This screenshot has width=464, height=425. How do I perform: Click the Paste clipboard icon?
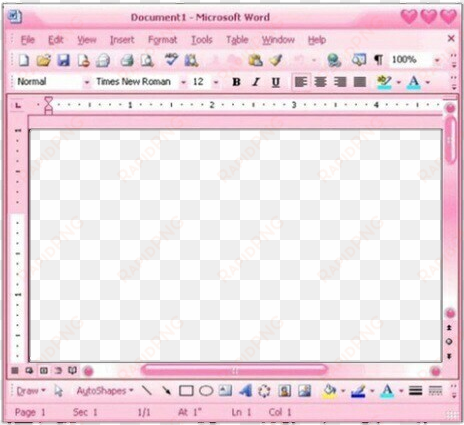(256, 60)
